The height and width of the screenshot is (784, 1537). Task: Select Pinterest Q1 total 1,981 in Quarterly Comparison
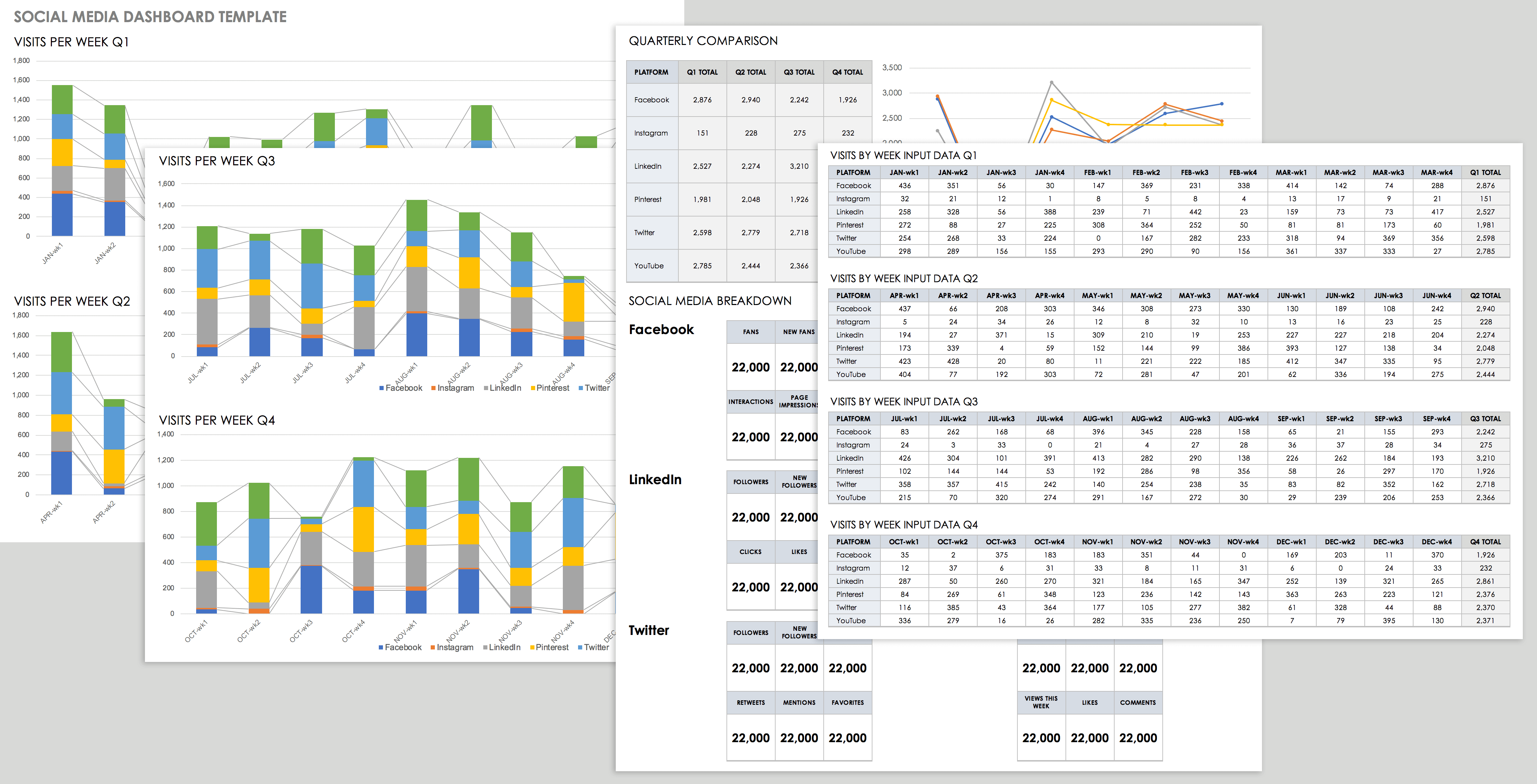pyautogui.click(x=702, y=199)
